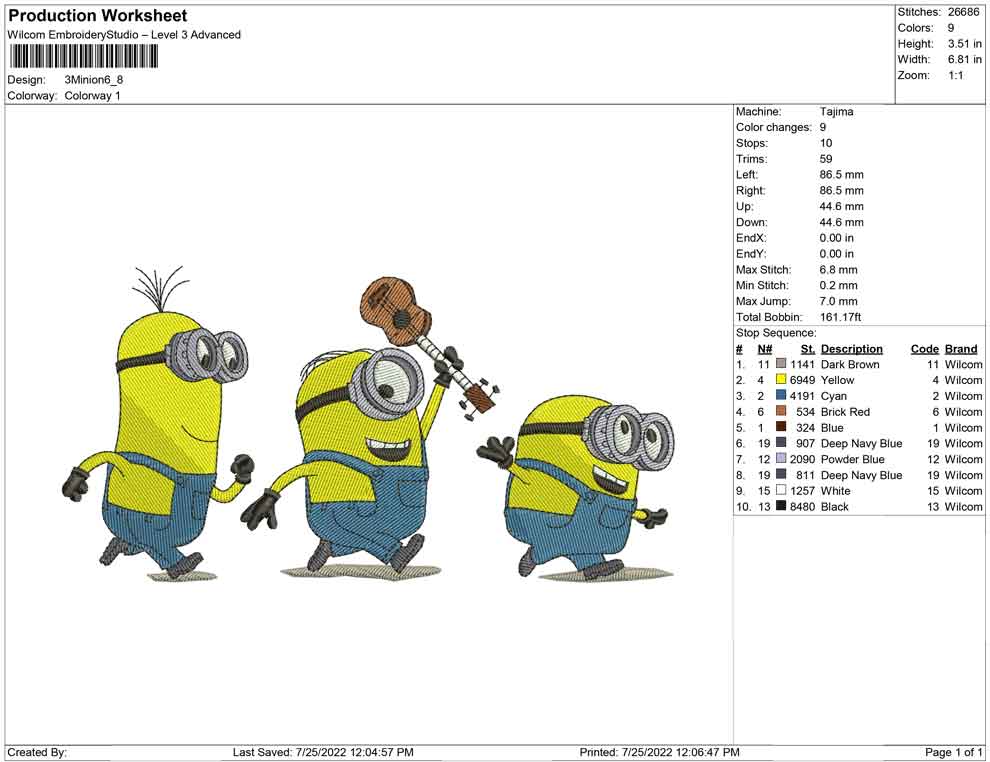990x762 pixels.
Task: Click the Yellow thread color swatch
Action: pyautogui.click(x=781, y=379)
